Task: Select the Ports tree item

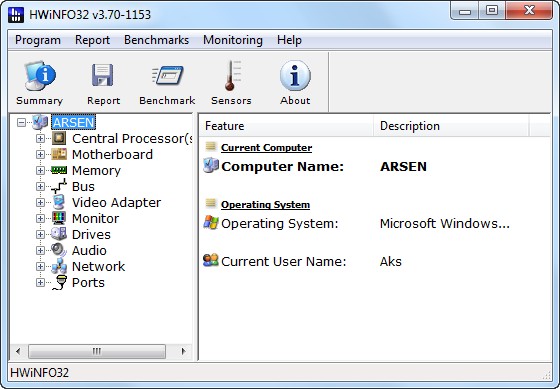Action: (88, 283)
